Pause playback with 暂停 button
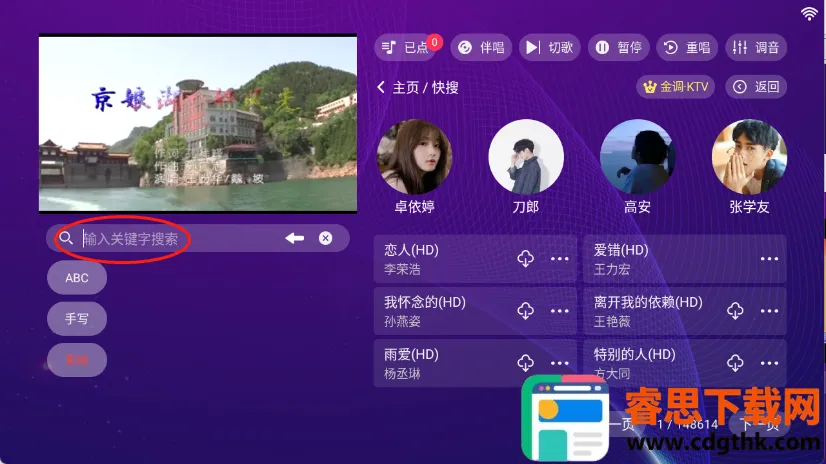The image size is (826, 464). coord(618,47)
